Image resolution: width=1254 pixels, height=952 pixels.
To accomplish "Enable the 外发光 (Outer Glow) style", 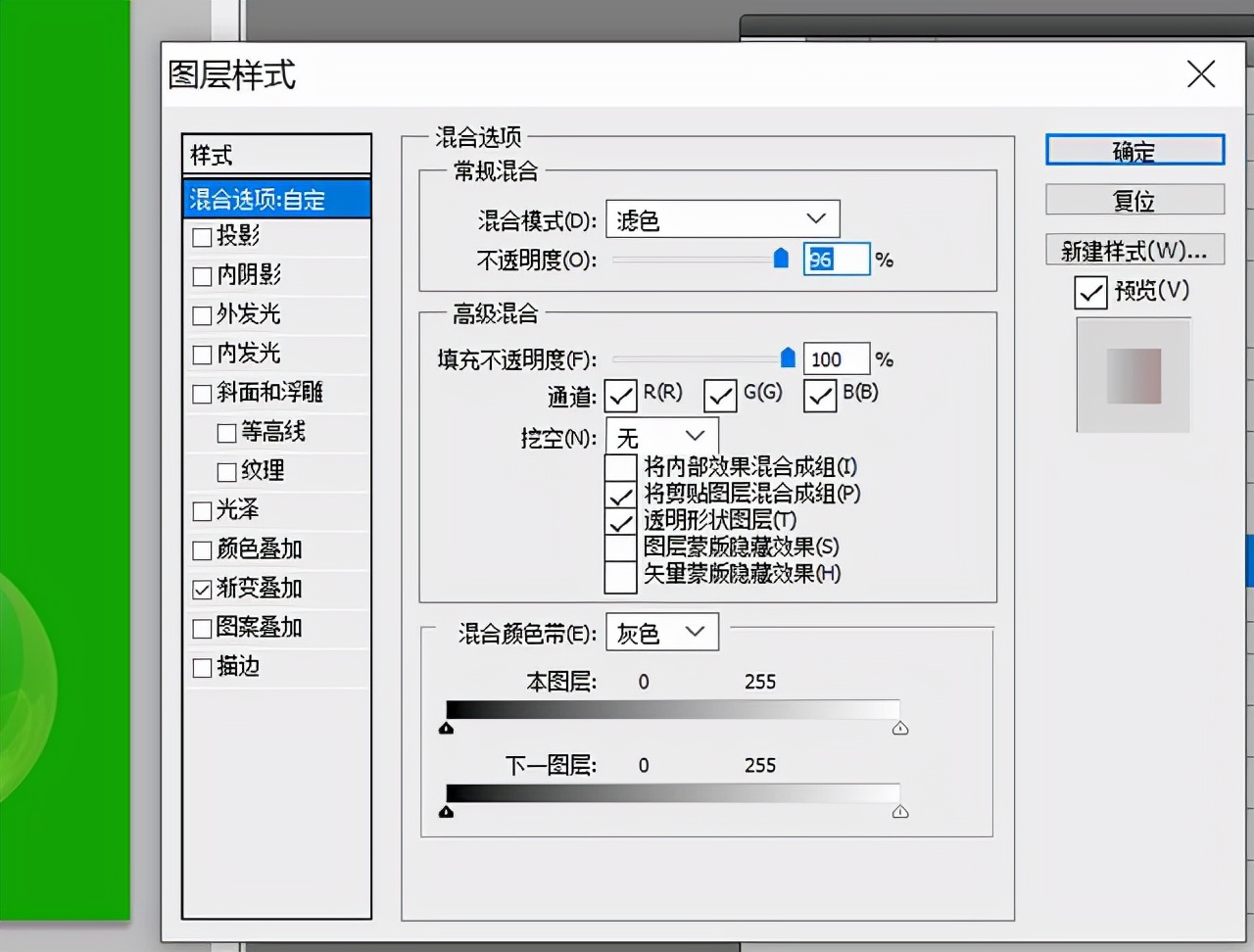I will [x=203, y=314].
